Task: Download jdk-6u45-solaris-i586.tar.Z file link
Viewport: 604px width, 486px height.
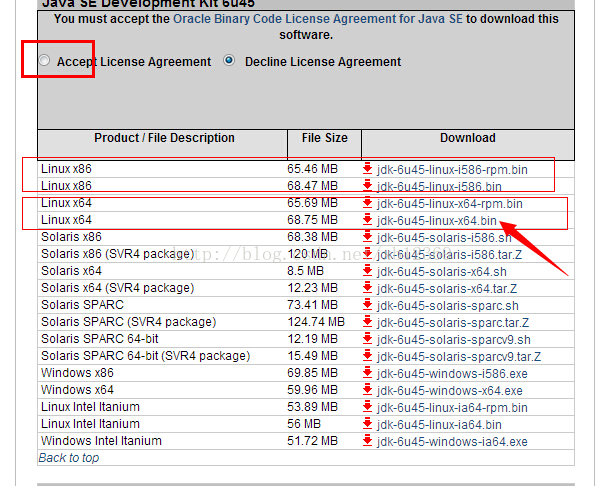Action: [450, 255]
